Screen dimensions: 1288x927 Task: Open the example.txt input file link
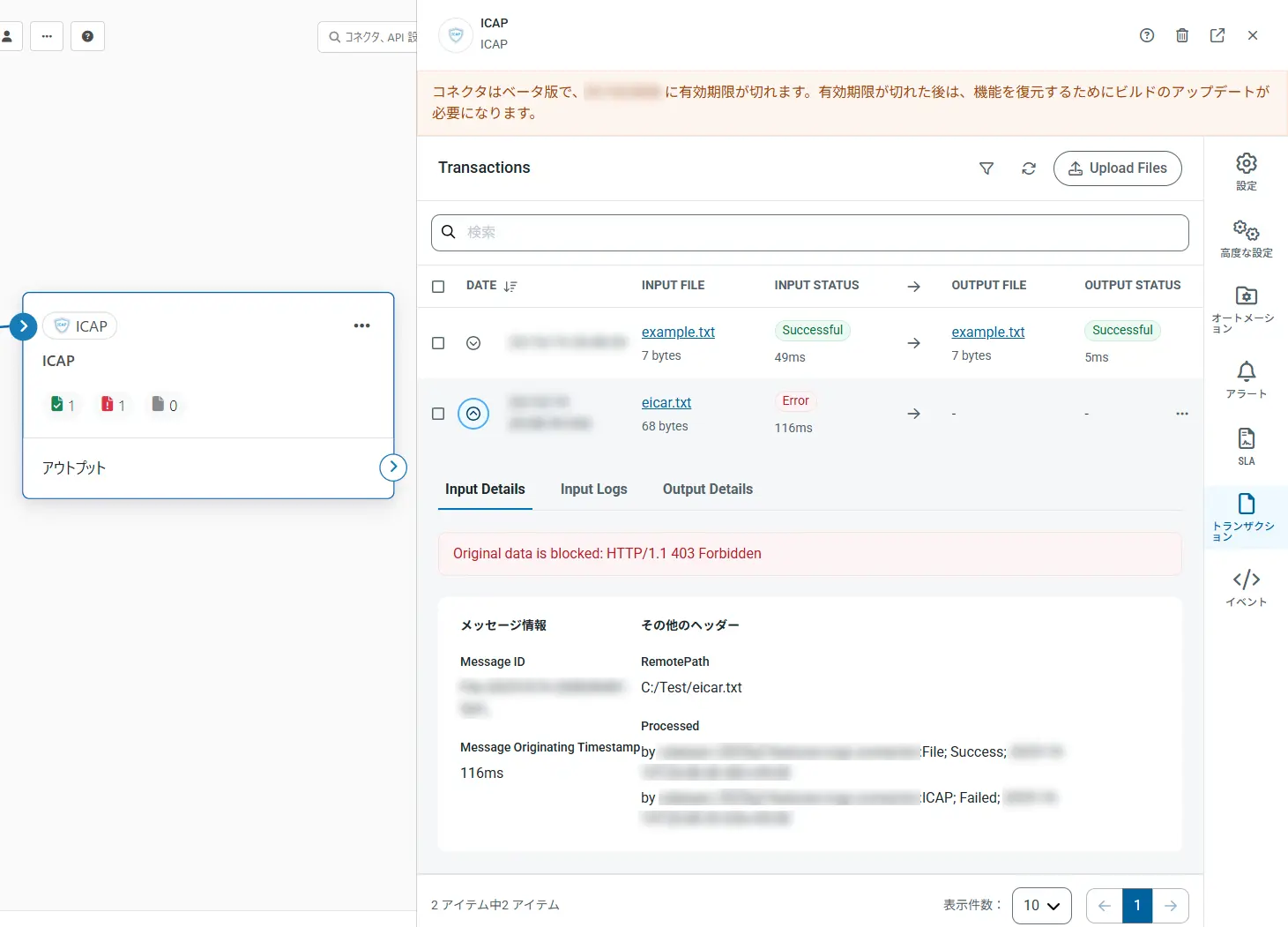pyautogui.click(x=677, y=332)
